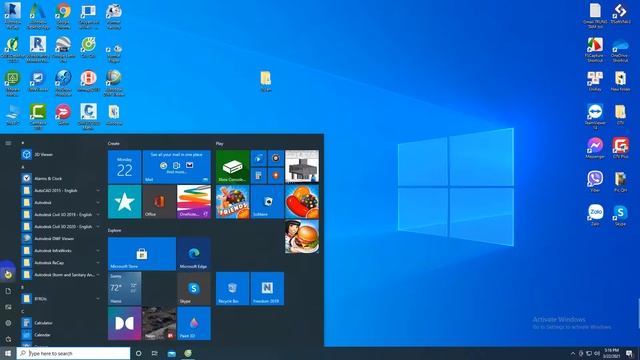Open the Windows Start button
The height and width of the screenshot is (360, 640).
click(x=8, y=353)
